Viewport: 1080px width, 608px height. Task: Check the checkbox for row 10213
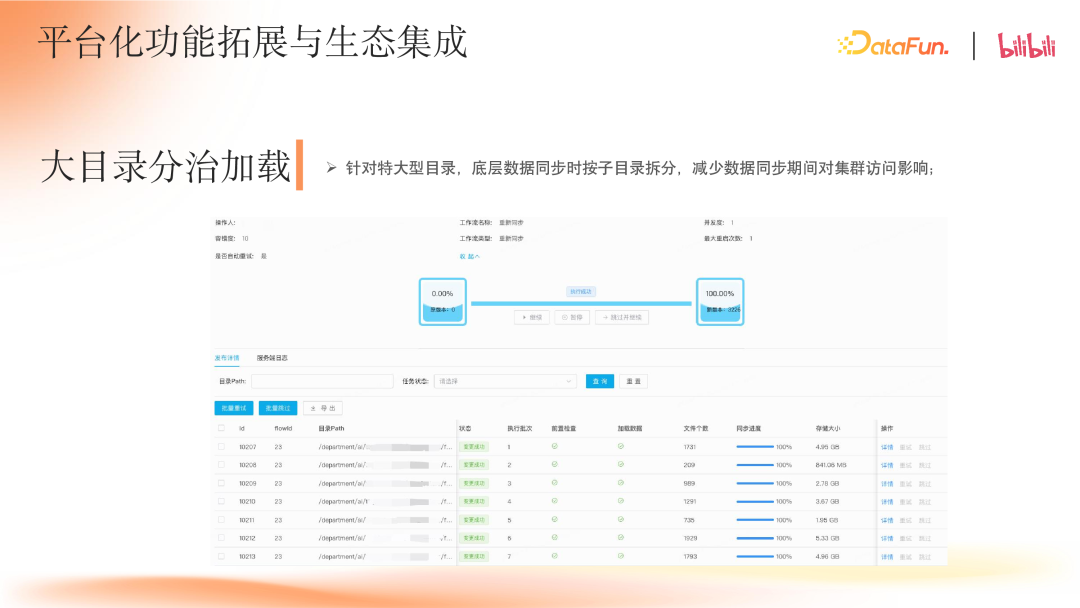click(221, 556)
